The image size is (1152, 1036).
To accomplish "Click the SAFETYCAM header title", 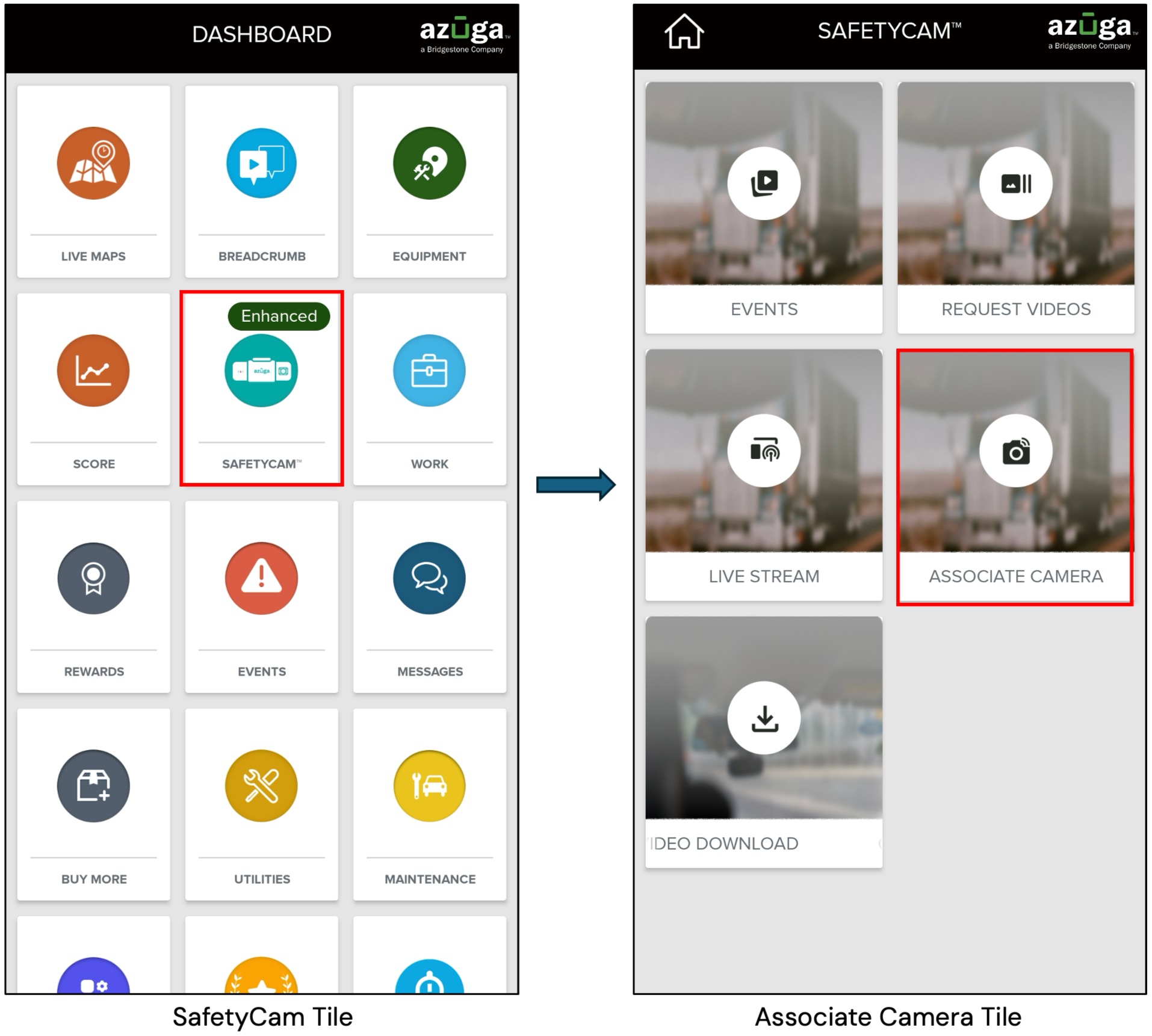I will (x=890, y=31).
